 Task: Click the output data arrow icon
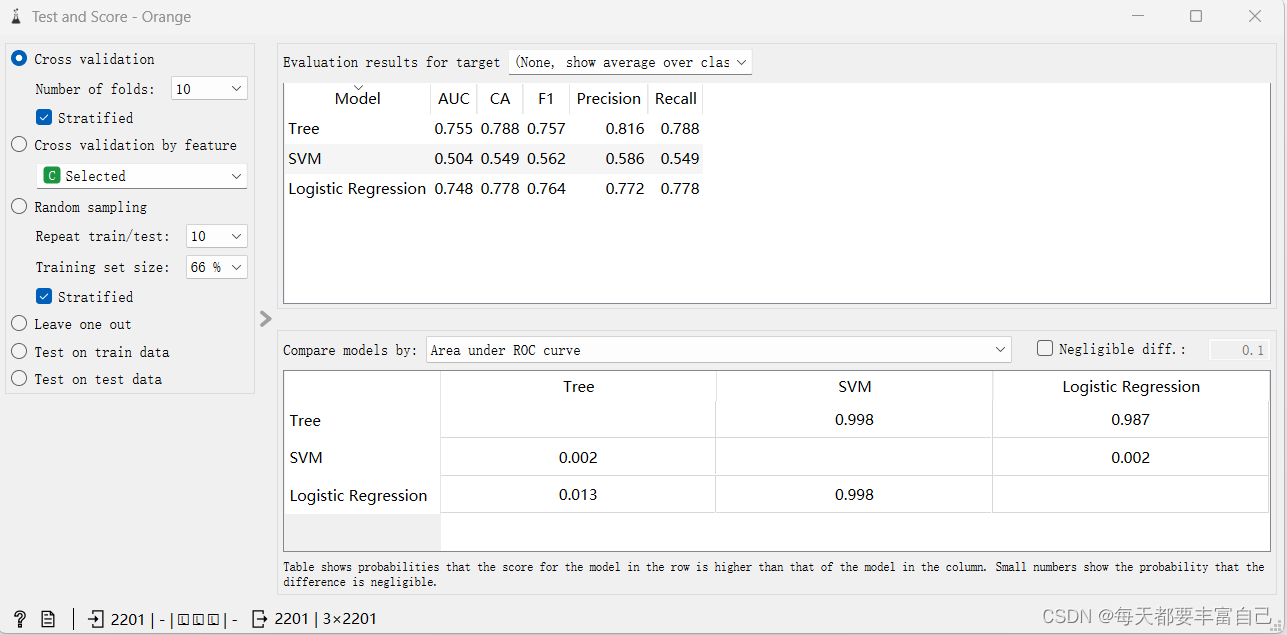pyautogui.click(x=259, y=619)
